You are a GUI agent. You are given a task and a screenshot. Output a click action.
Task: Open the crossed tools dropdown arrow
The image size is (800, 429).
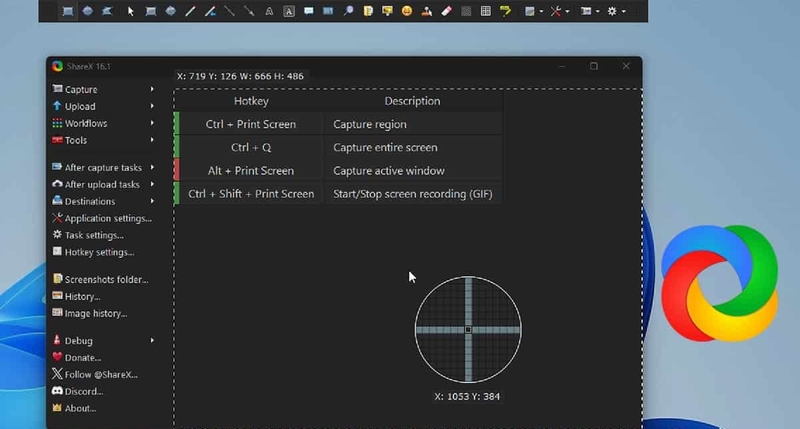(x=567, y=11)
